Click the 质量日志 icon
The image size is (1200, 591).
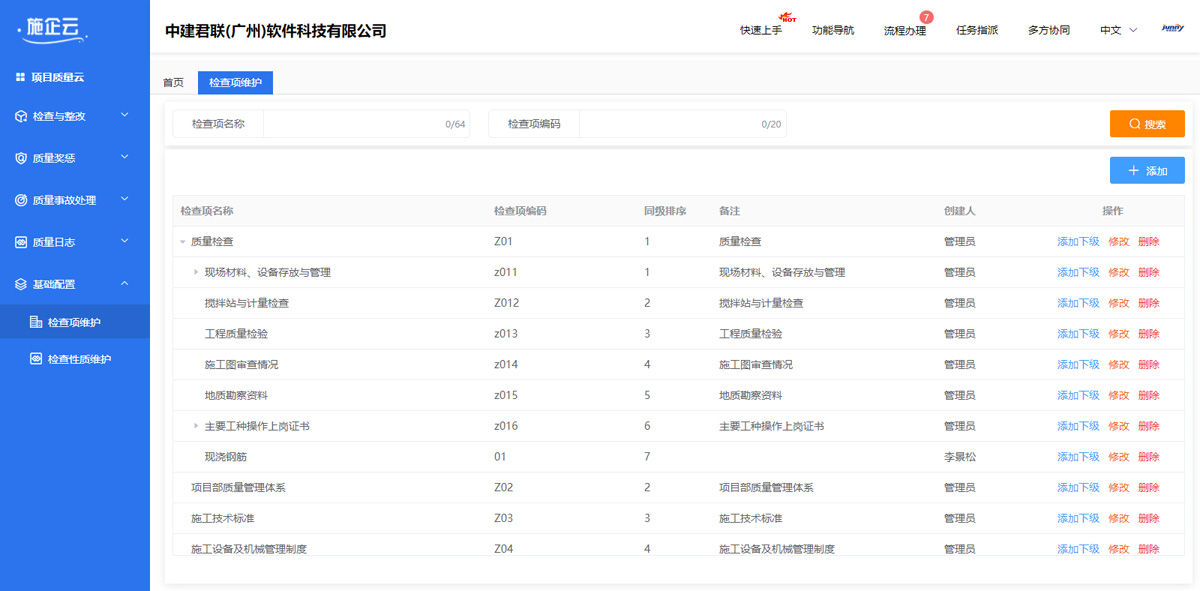(x=21, y=242)
